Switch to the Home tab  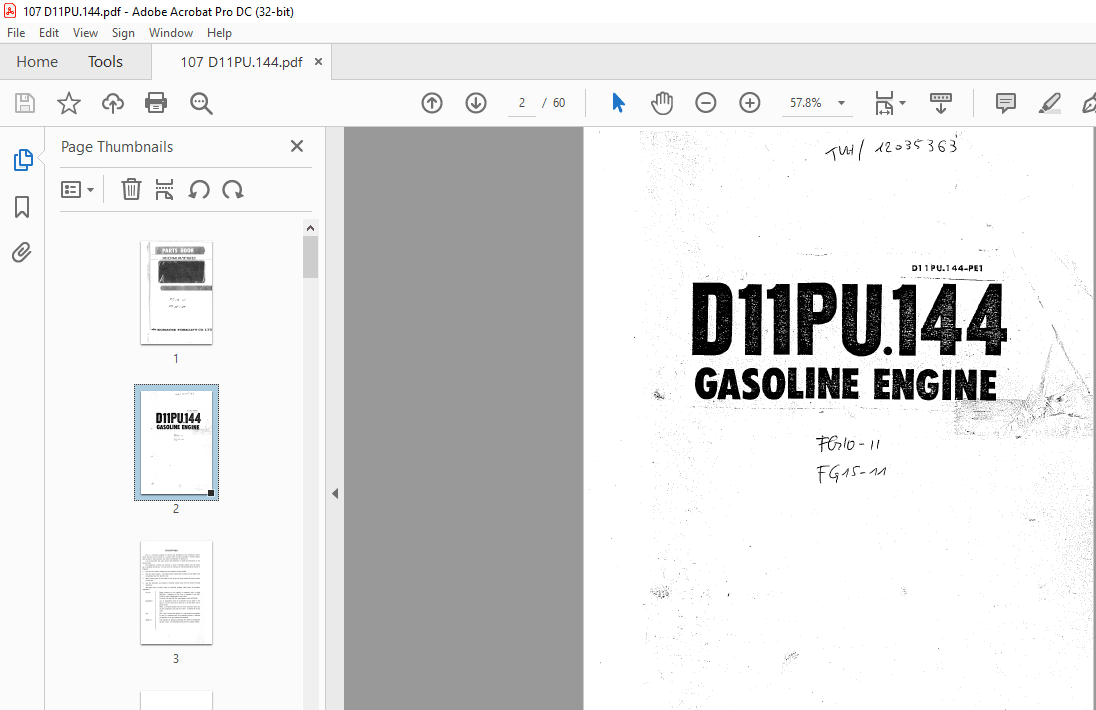click(37, 61)
